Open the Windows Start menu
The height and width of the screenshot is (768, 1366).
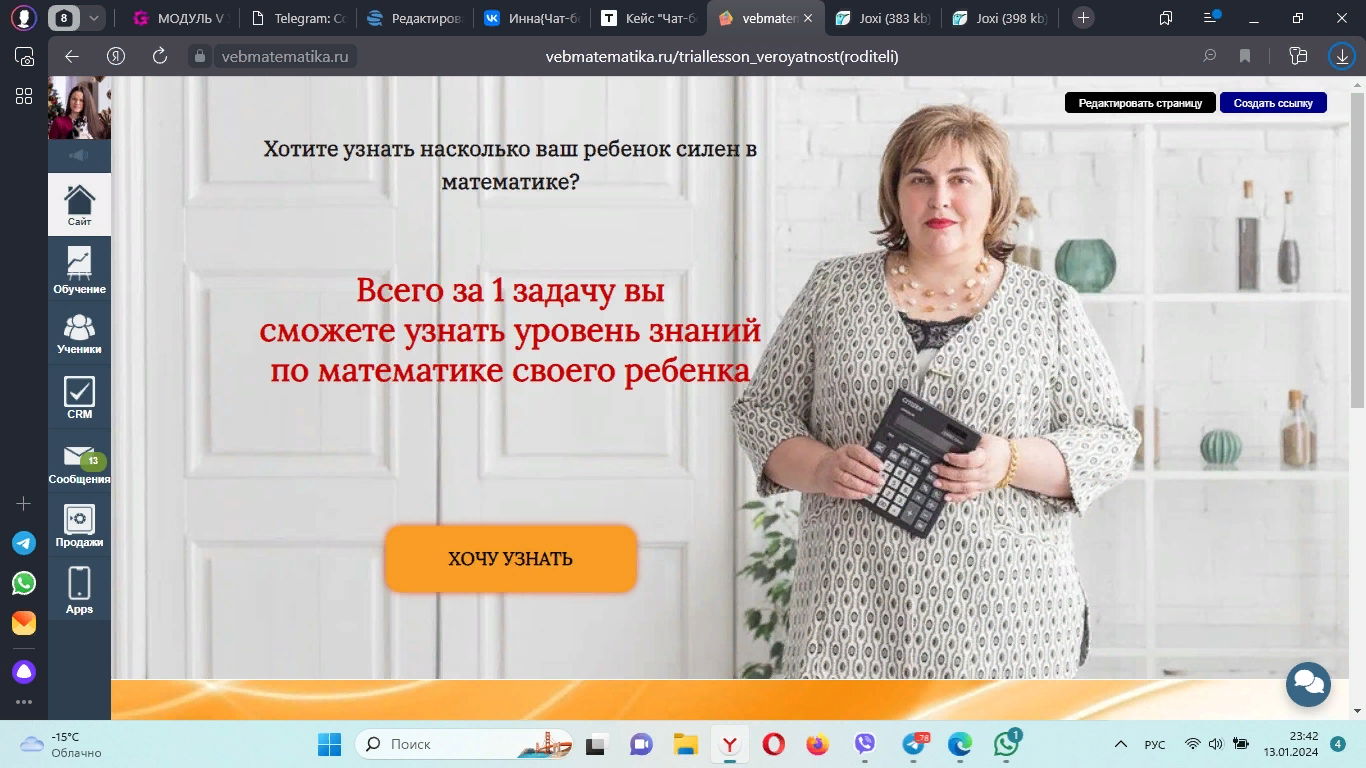coord(329,744)
